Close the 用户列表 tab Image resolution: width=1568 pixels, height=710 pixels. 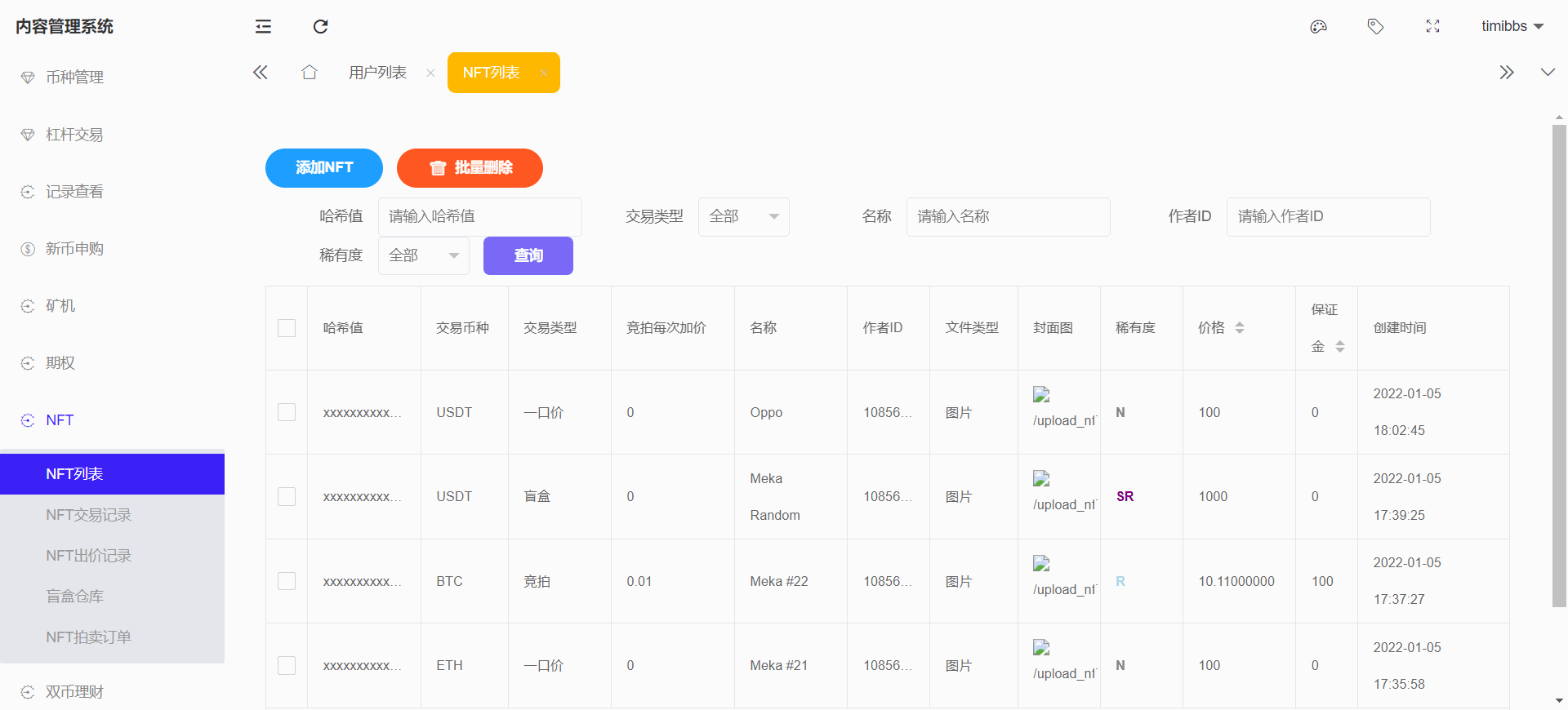pyautogui.click(x=430, y=73)
